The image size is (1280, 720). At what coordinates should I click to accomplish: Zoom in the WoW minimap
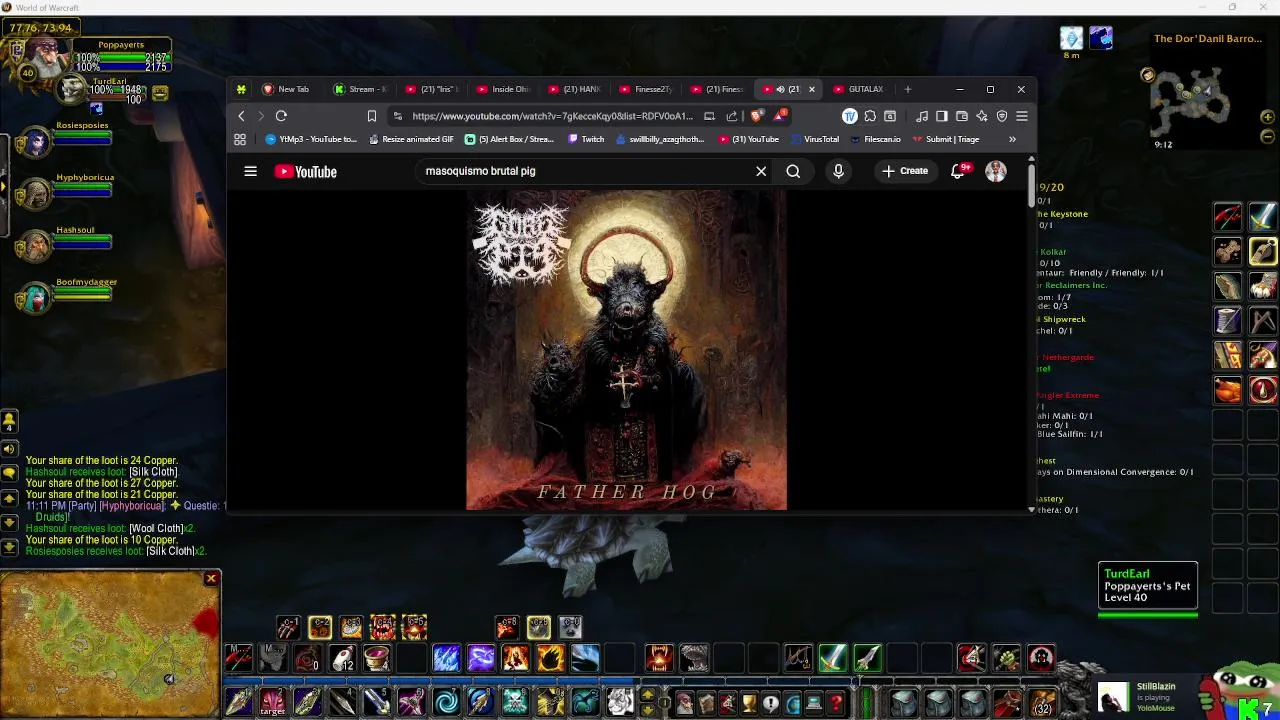click(1268, 117)
